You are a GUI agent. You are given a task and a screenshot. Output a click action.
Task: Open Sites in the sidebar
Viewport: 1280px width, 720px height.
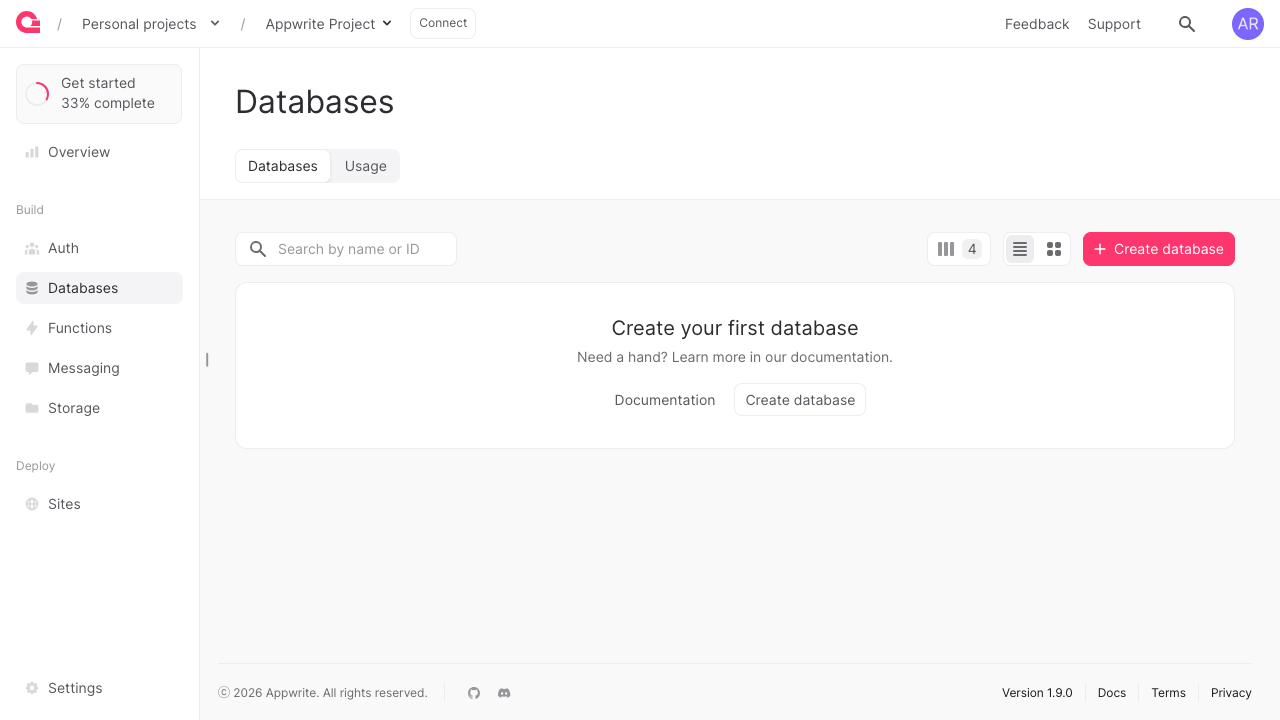(99, 504)
